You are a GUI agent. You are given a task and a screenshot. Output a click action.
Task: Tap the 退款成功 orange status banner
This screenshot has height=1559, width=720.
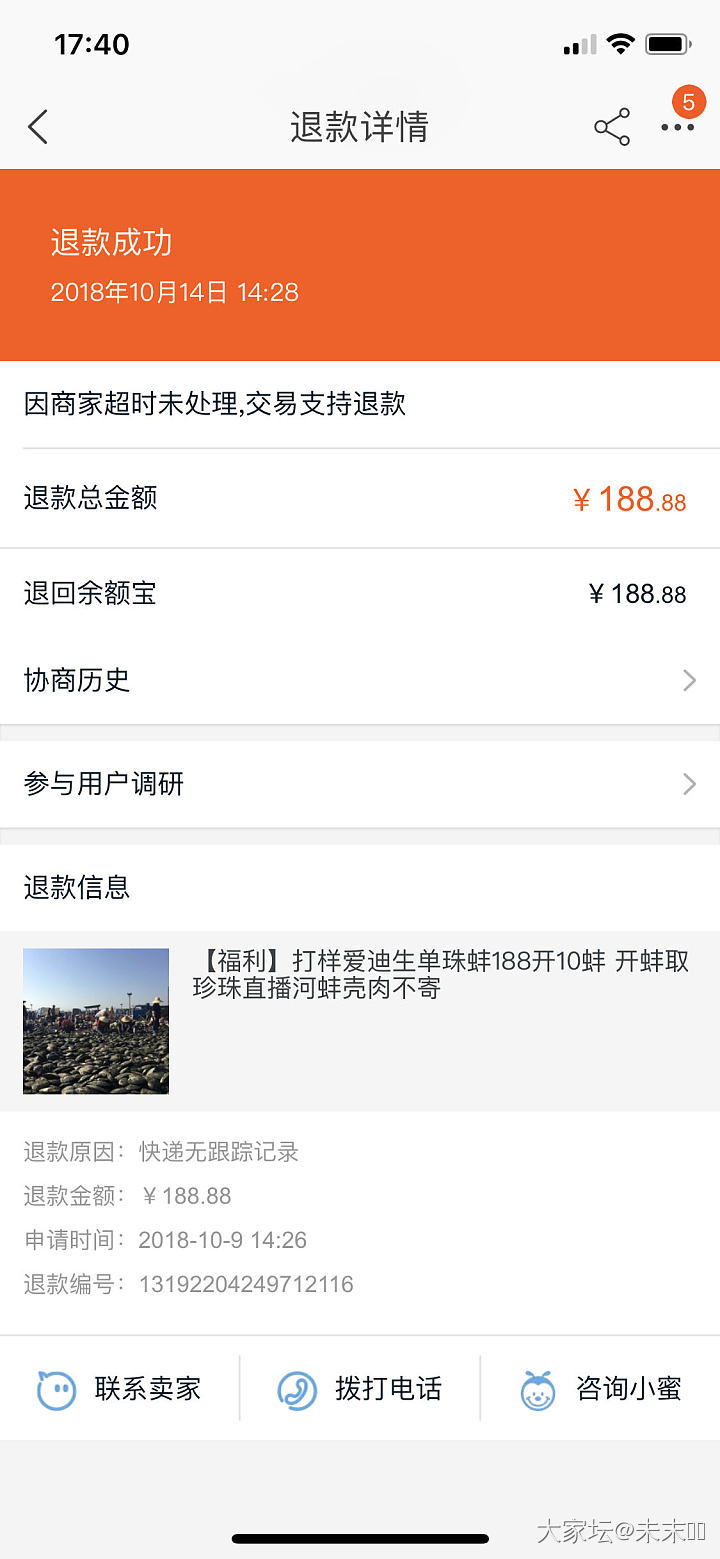pyautogui.click(x=360, y=265)
